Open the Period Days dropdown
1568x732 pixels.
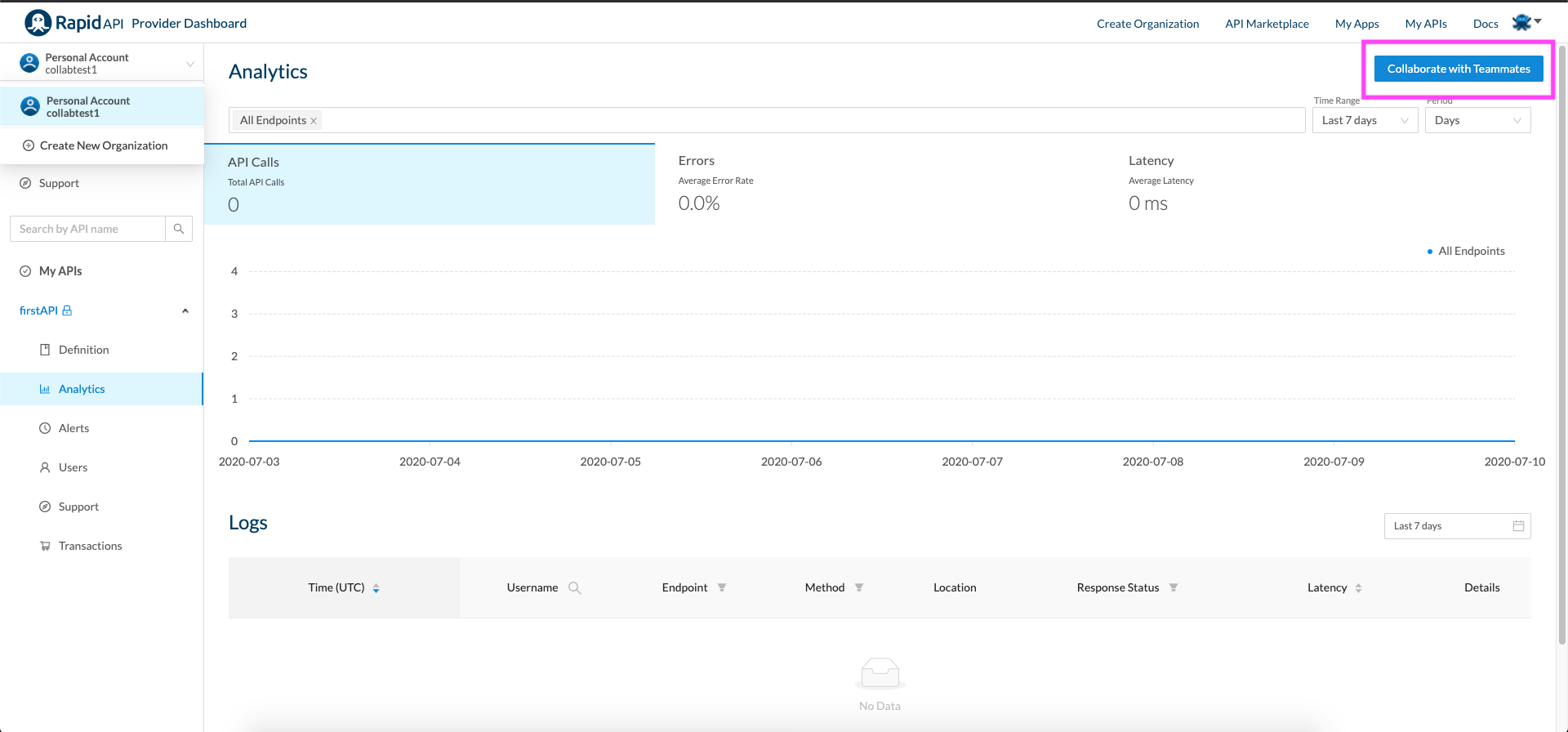pos(1478,120)
